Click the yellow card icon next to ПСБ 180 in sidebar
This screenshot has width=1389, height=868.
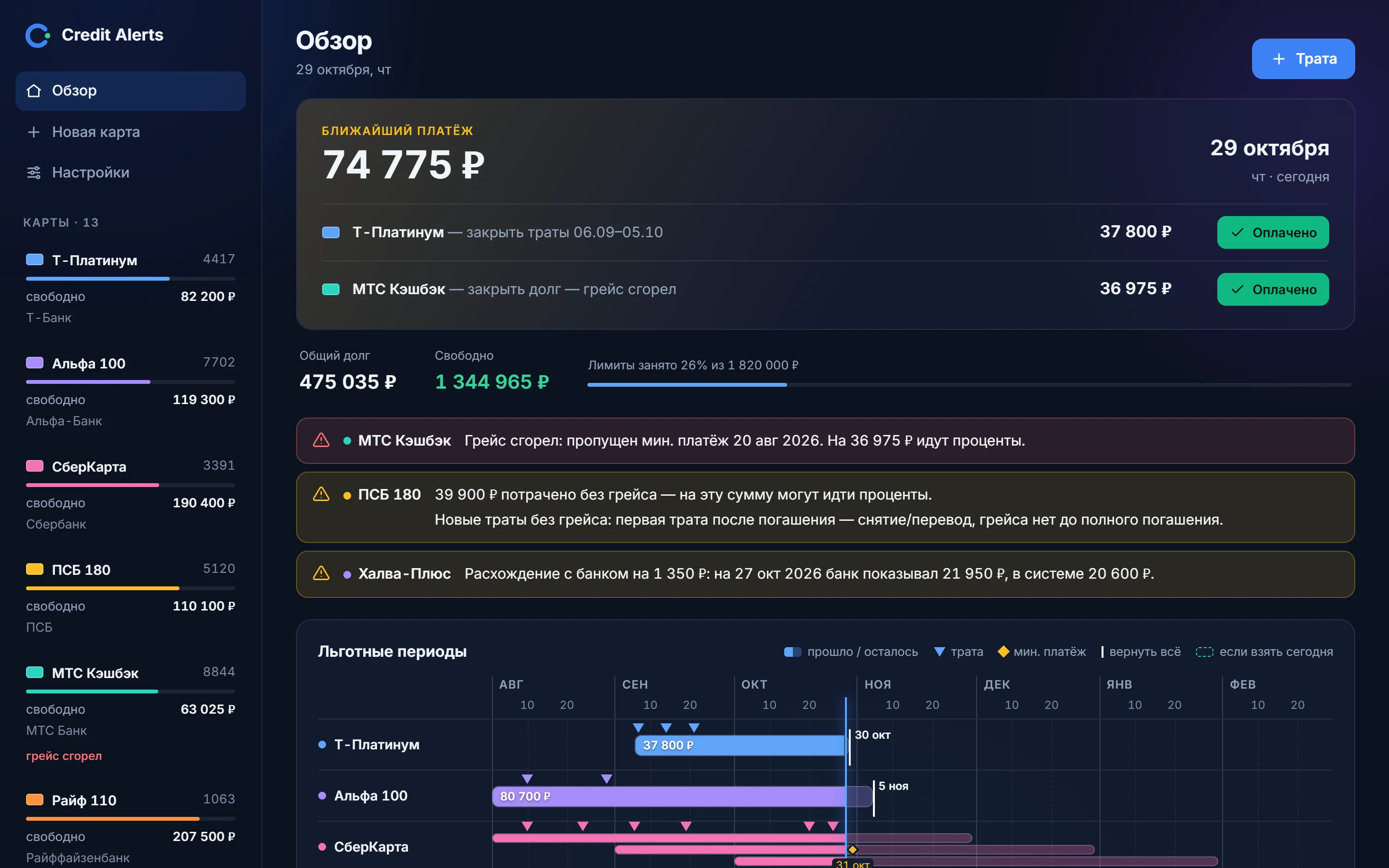click(35, 570)
